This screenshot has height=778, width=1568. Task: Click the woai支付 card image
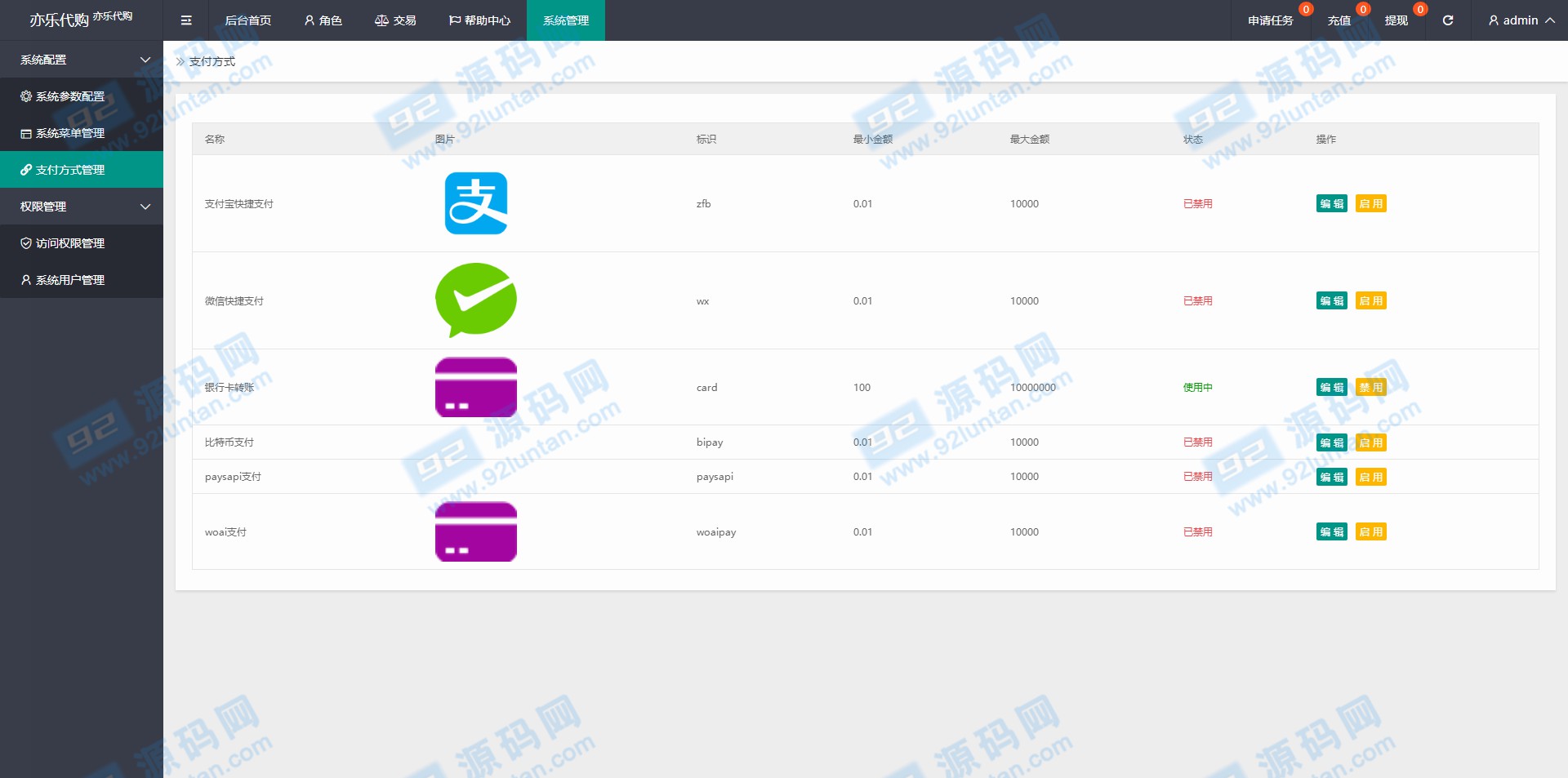pyautogui.click(x=476, y=531)
